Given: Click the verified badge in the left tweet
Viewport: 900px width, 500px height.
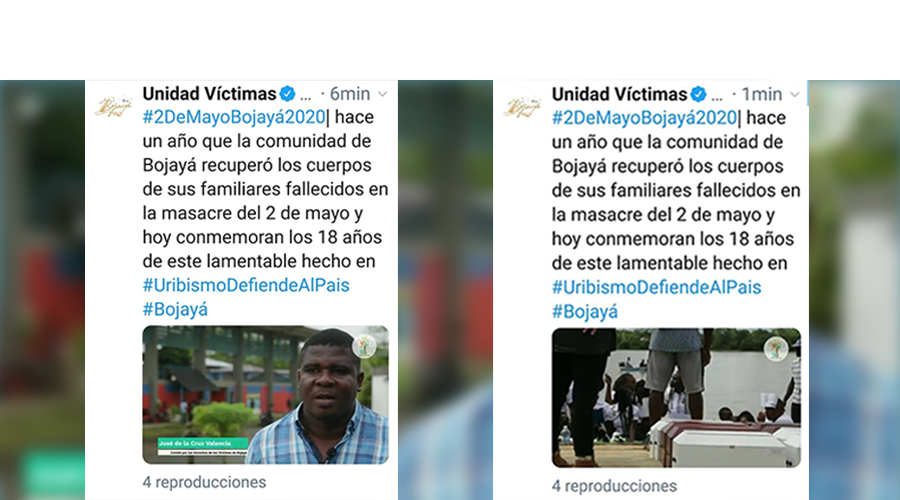Looking at the screenshot, I should pos(288,94).
